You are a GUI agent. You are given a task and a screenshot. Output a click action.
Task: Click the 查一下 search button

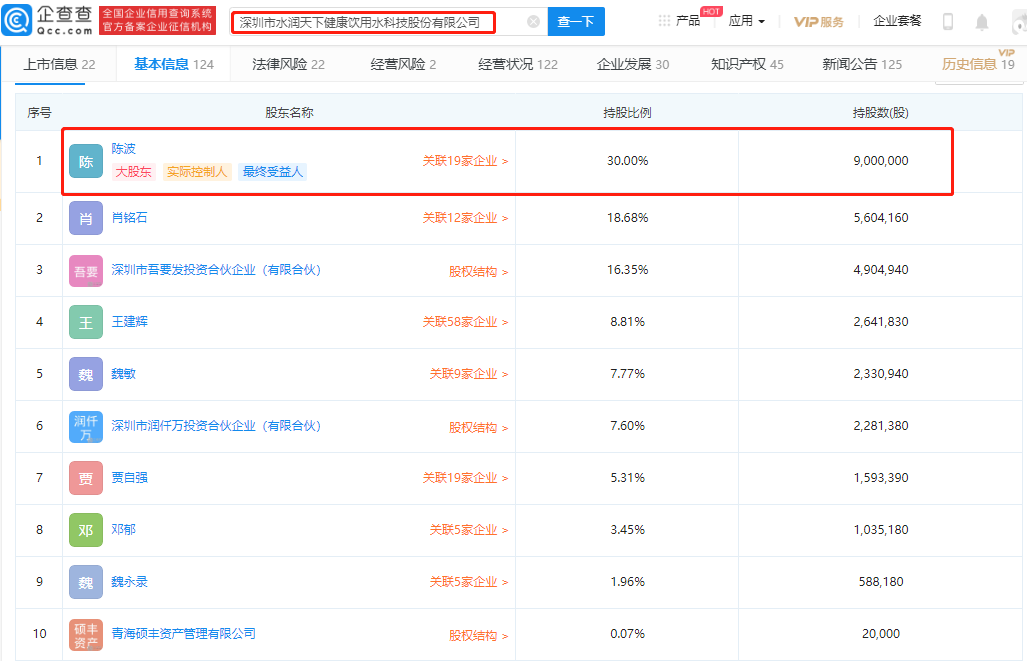576,22
